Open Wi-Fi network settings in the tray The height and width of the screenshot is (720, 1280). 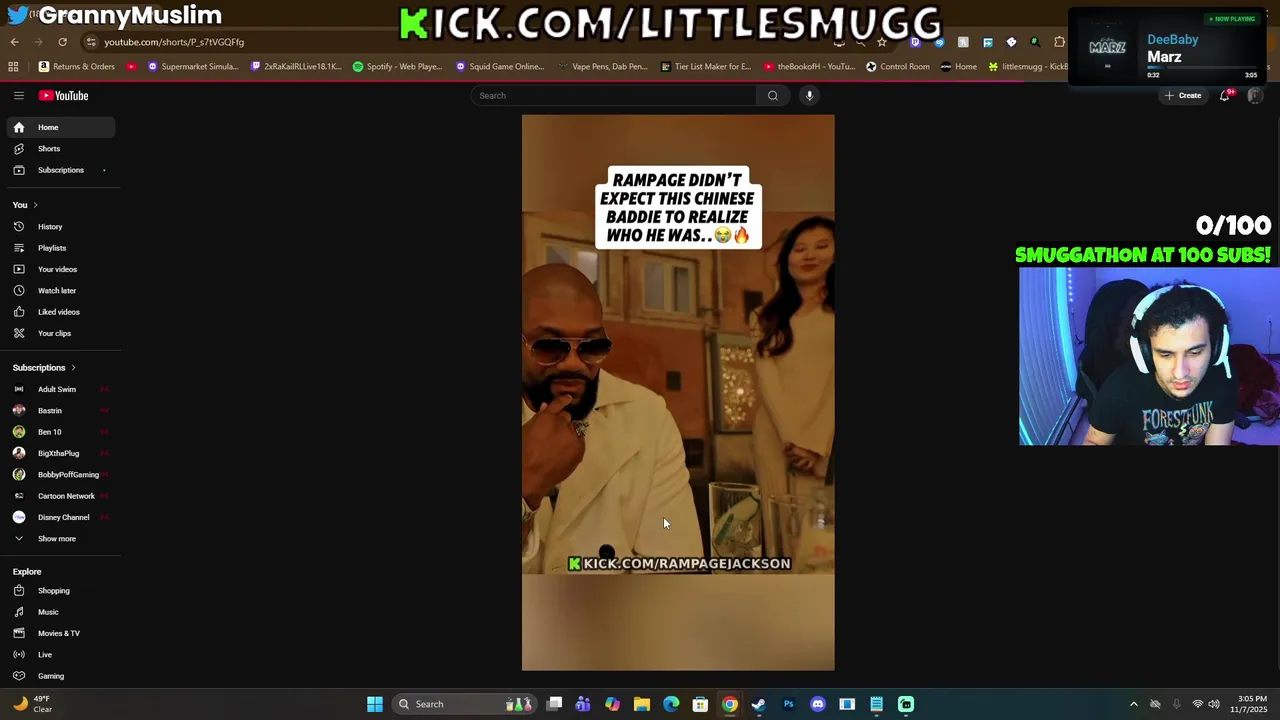click(1197, 704)
